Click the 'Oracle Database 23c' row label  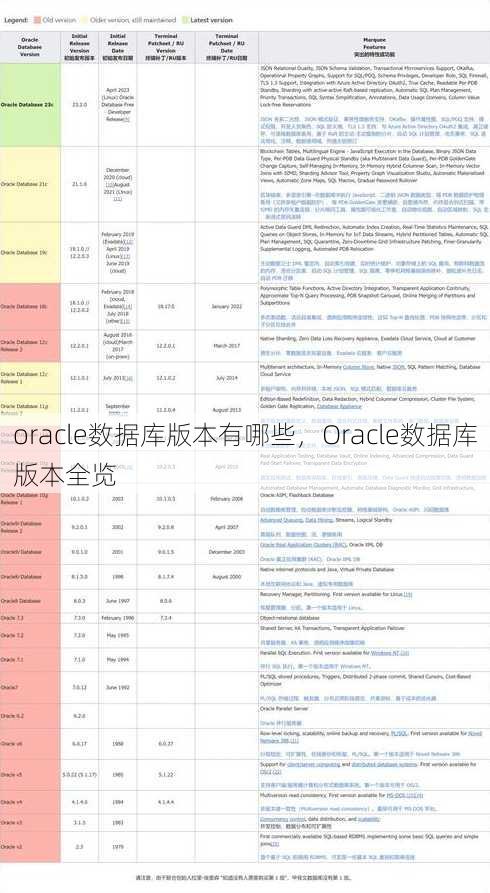[x=27, y=105]
